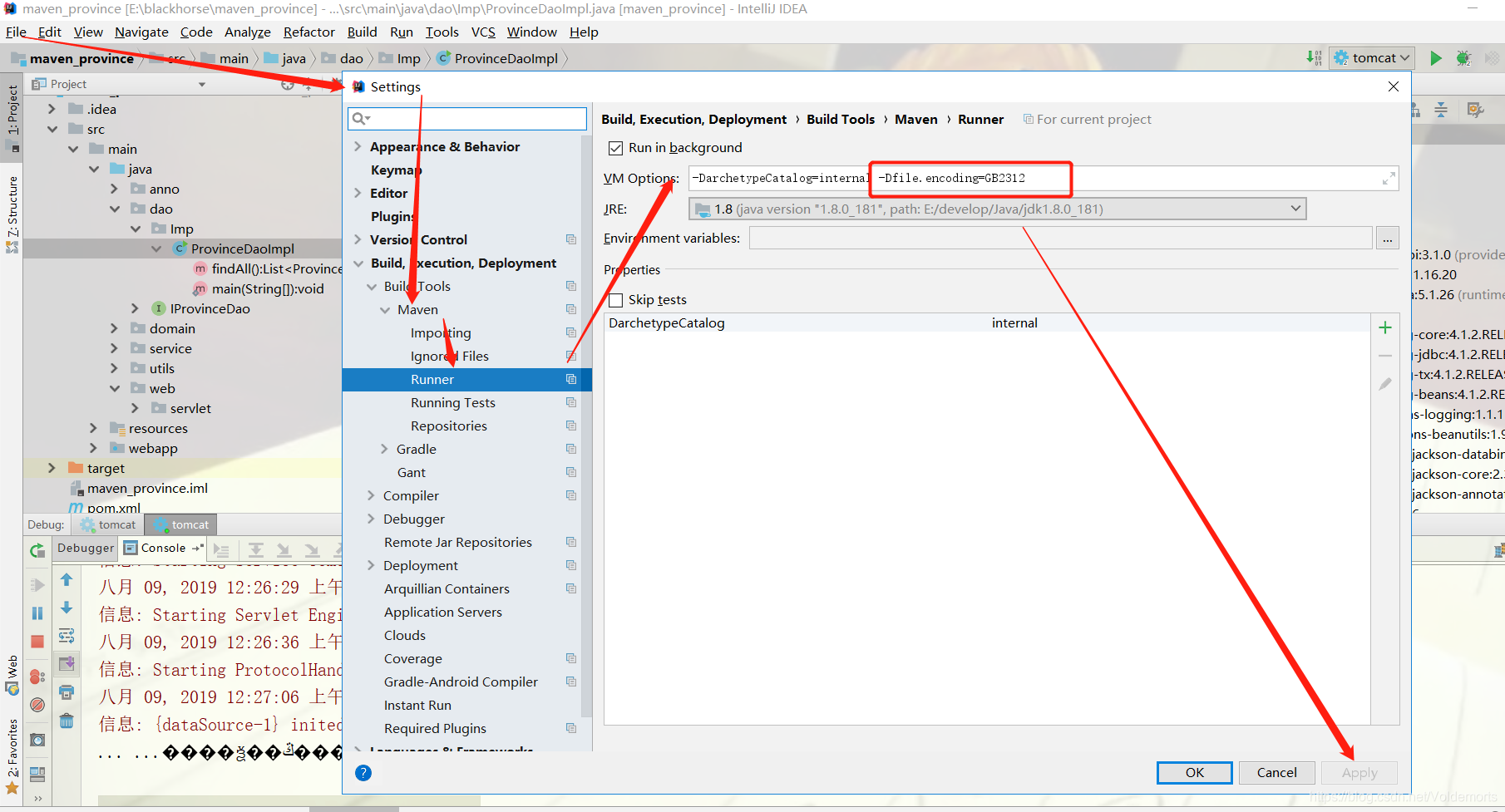This screenshot has height=812, width=1505.
Task: Expand Appearance & Behavior settings
Action: (x=358, y=146)
